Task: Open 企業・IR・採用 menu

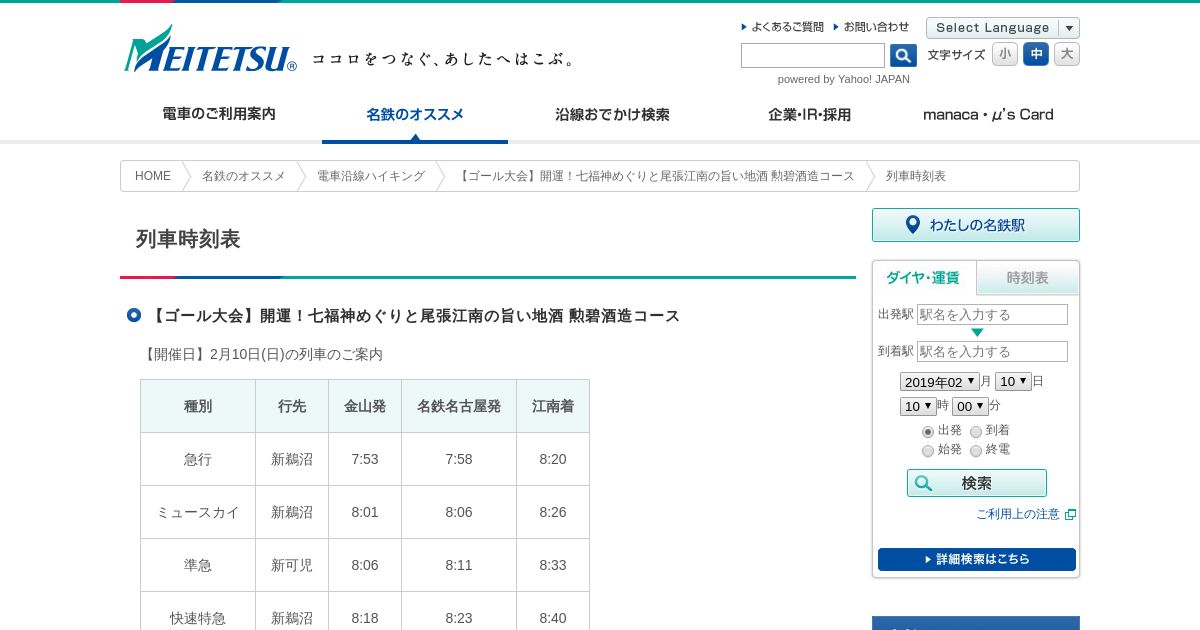Action: pos(809,114)
